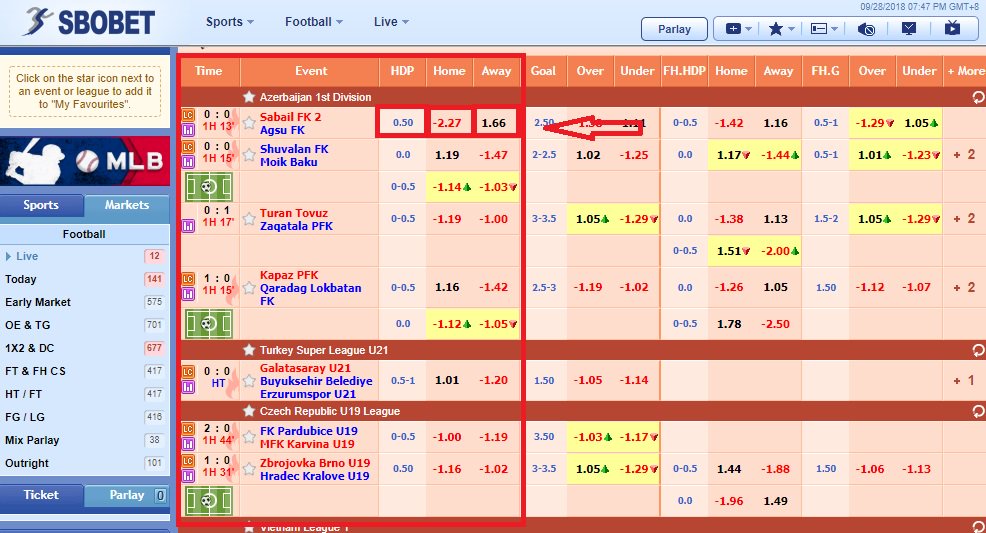Select over odds 1.02 for Shuvalan FK match
This screenshot has height=533, width=986.
pos(589,155)
